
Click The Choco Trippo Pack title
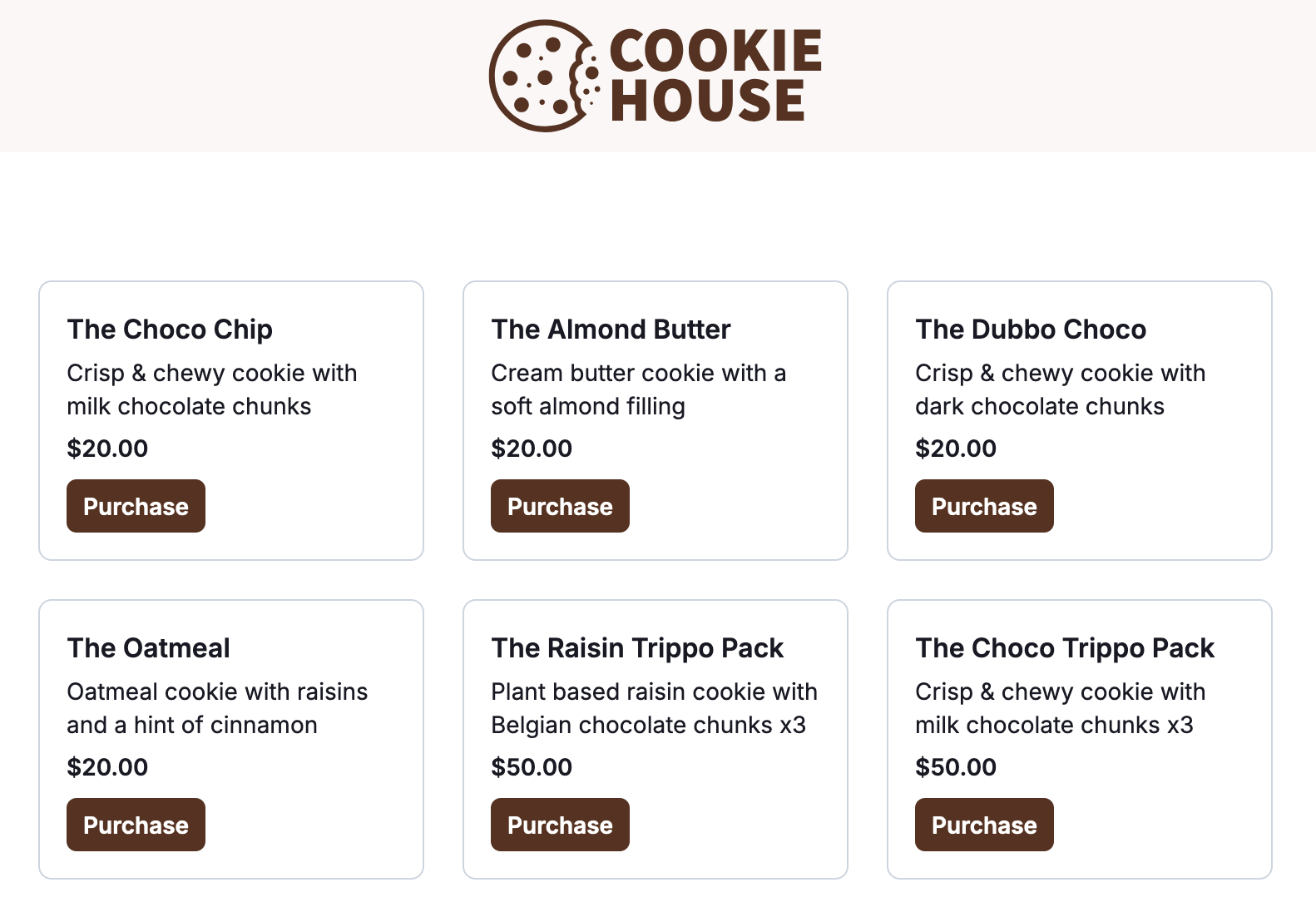coord(1065,648)
